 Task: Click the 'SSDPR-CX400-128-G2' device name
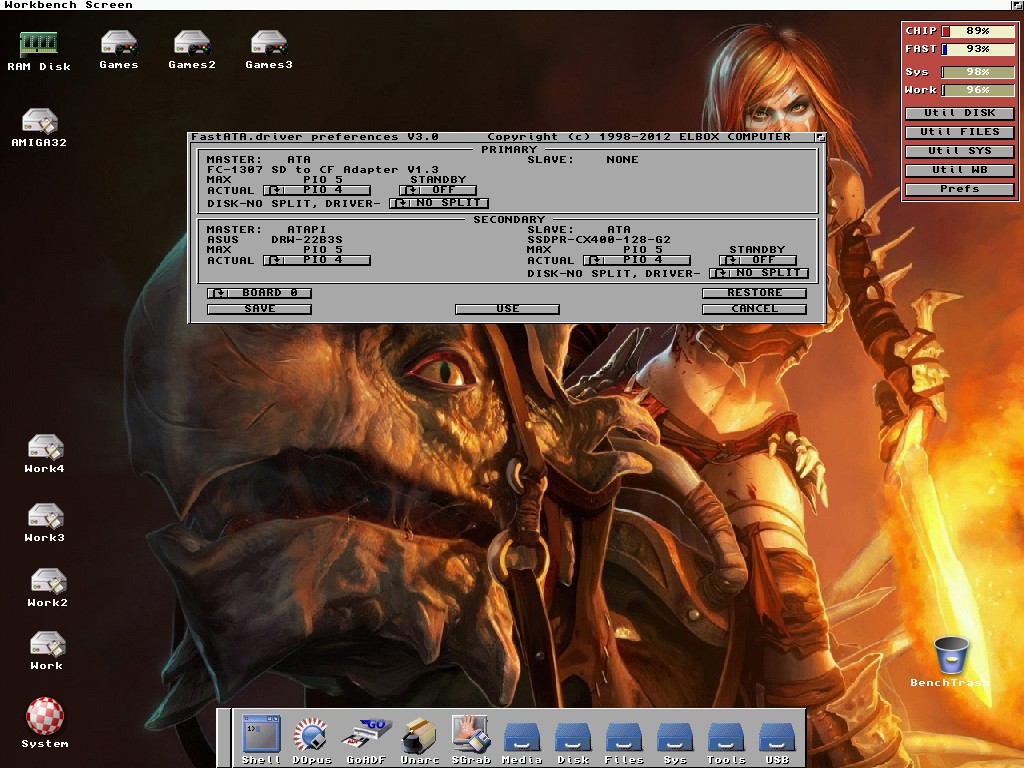pos(599,240)
